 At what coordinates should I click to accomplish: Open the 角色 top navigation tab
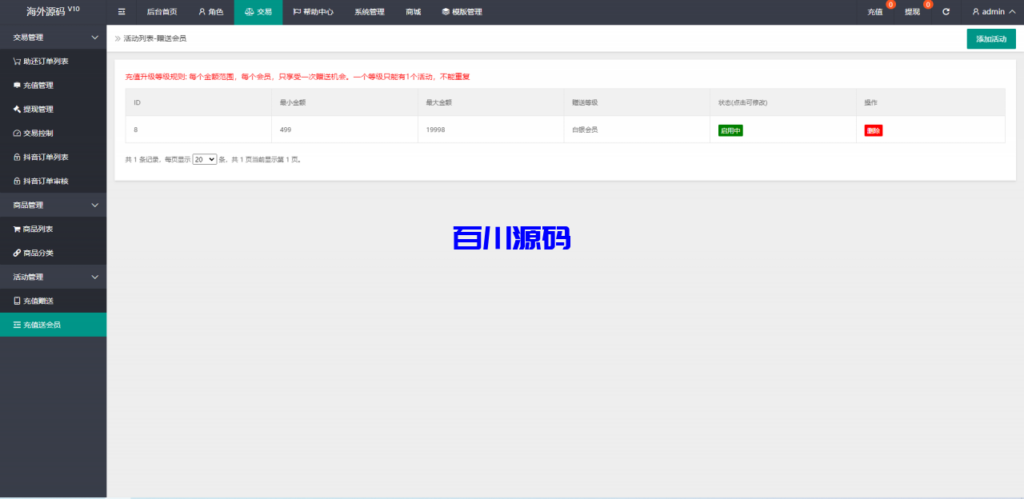click(x=211, y=12)
